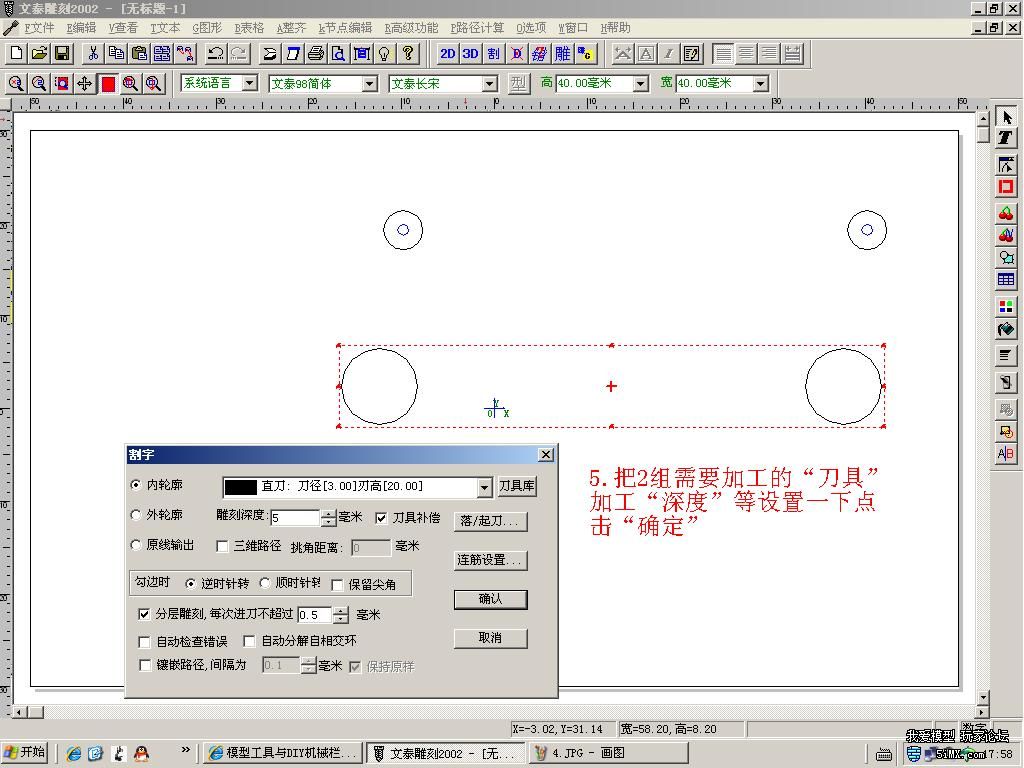
Task: Open the height 高 dropdown
Action: [x=641, y=84]
